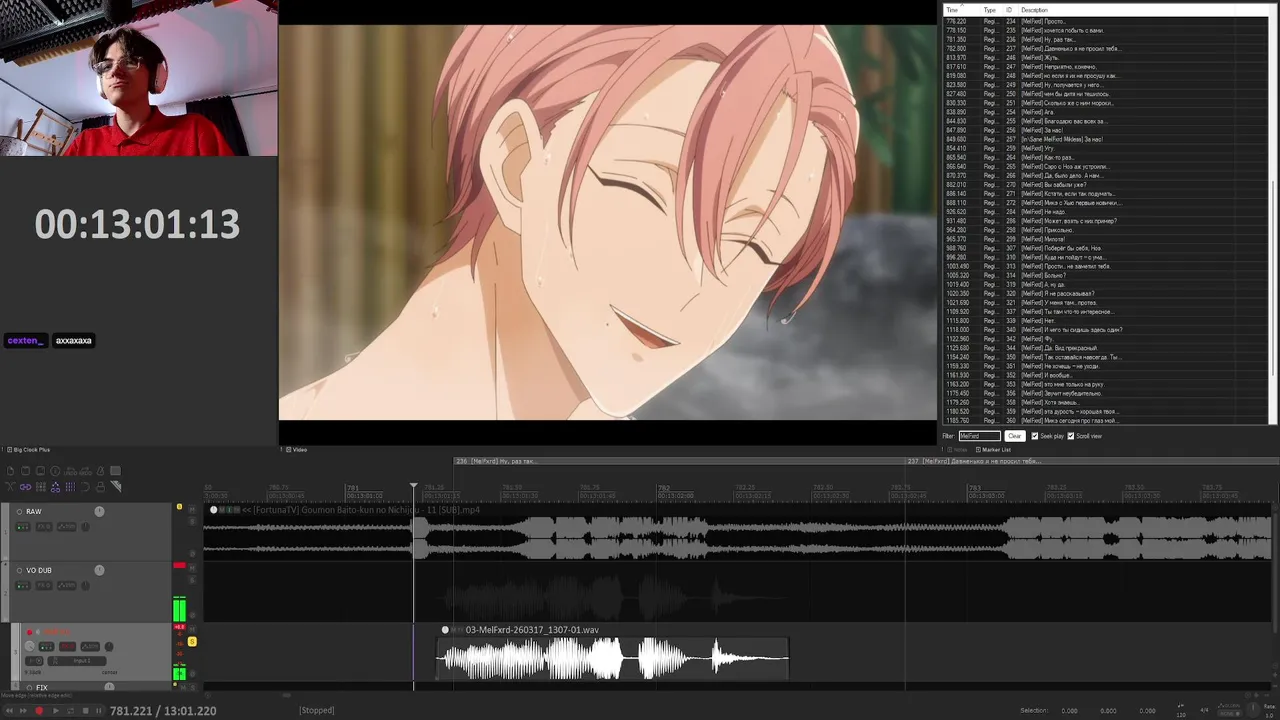Click the New Project toolbar icon
Viewport: 1280px width, 720px height.
coord(10,471)
